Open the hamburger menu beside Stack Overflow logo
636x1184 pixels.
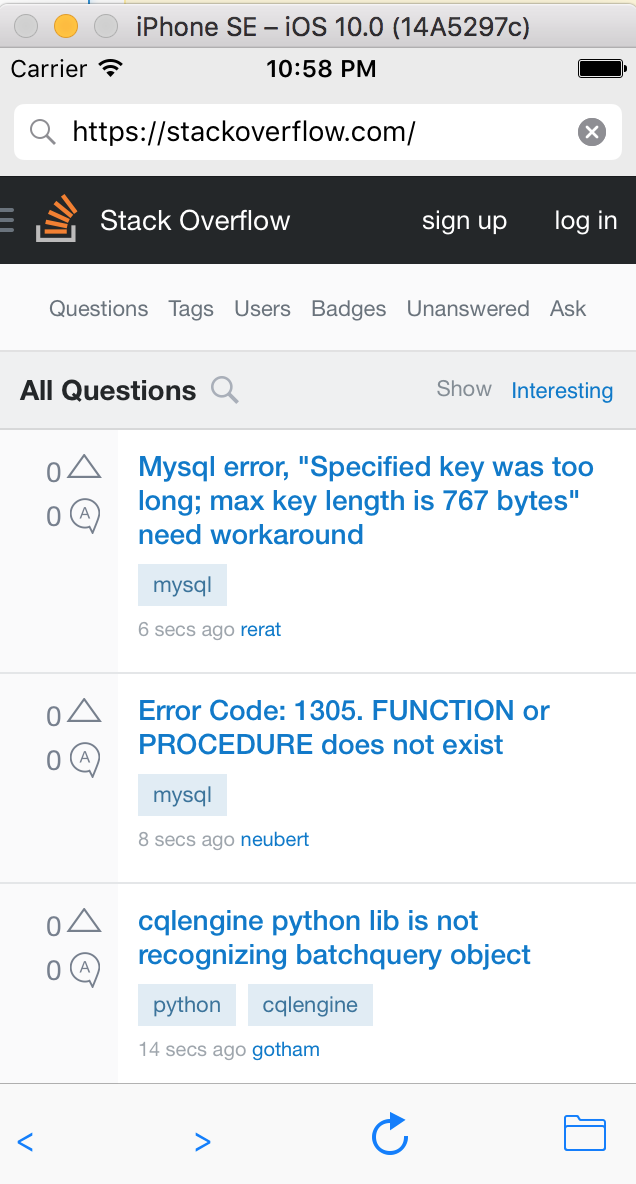7,220
